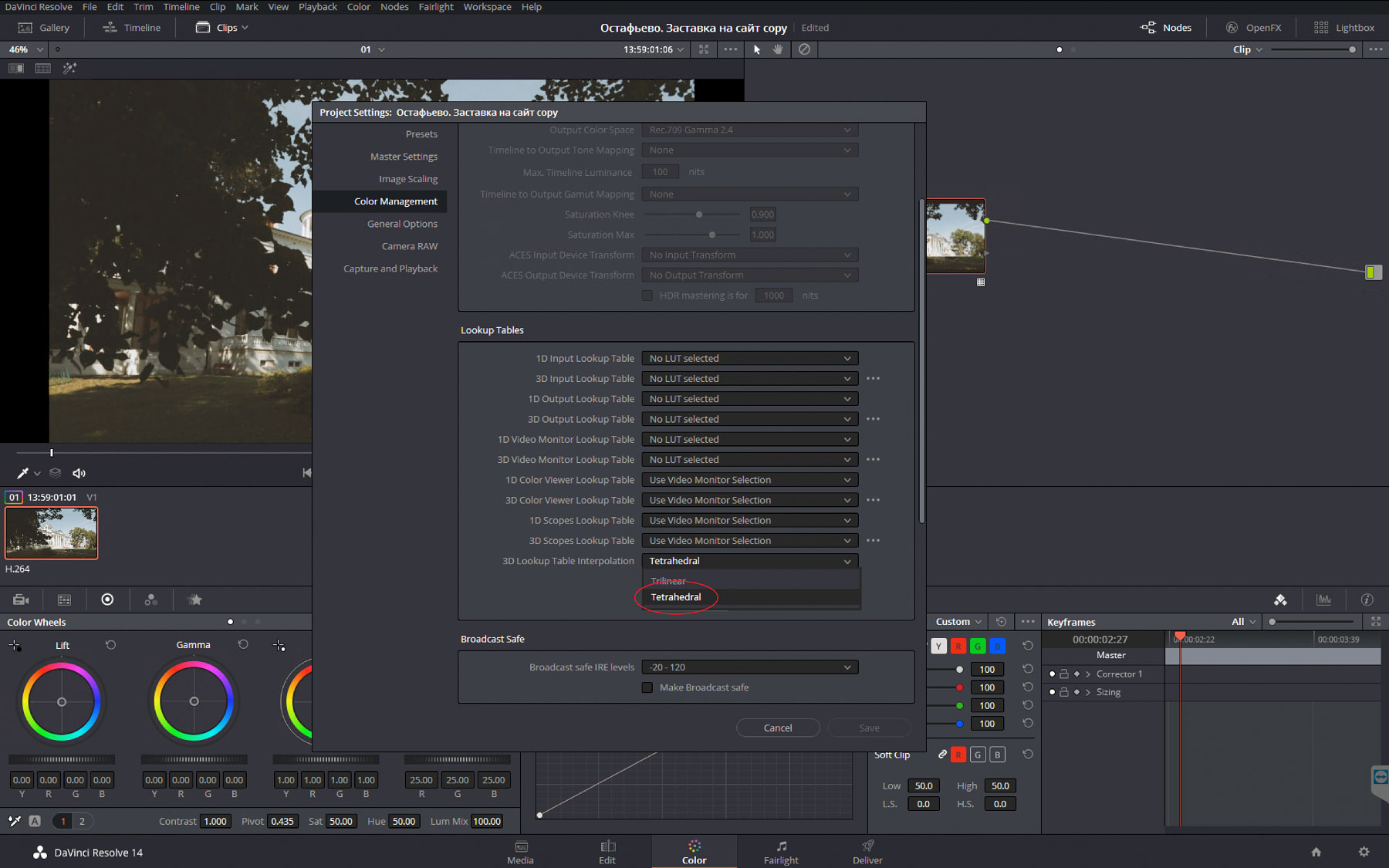Viewport: 1389px width, 868px height.
Task: Open the RGB Mixer palette icon
Action: [x=150, y=599]
